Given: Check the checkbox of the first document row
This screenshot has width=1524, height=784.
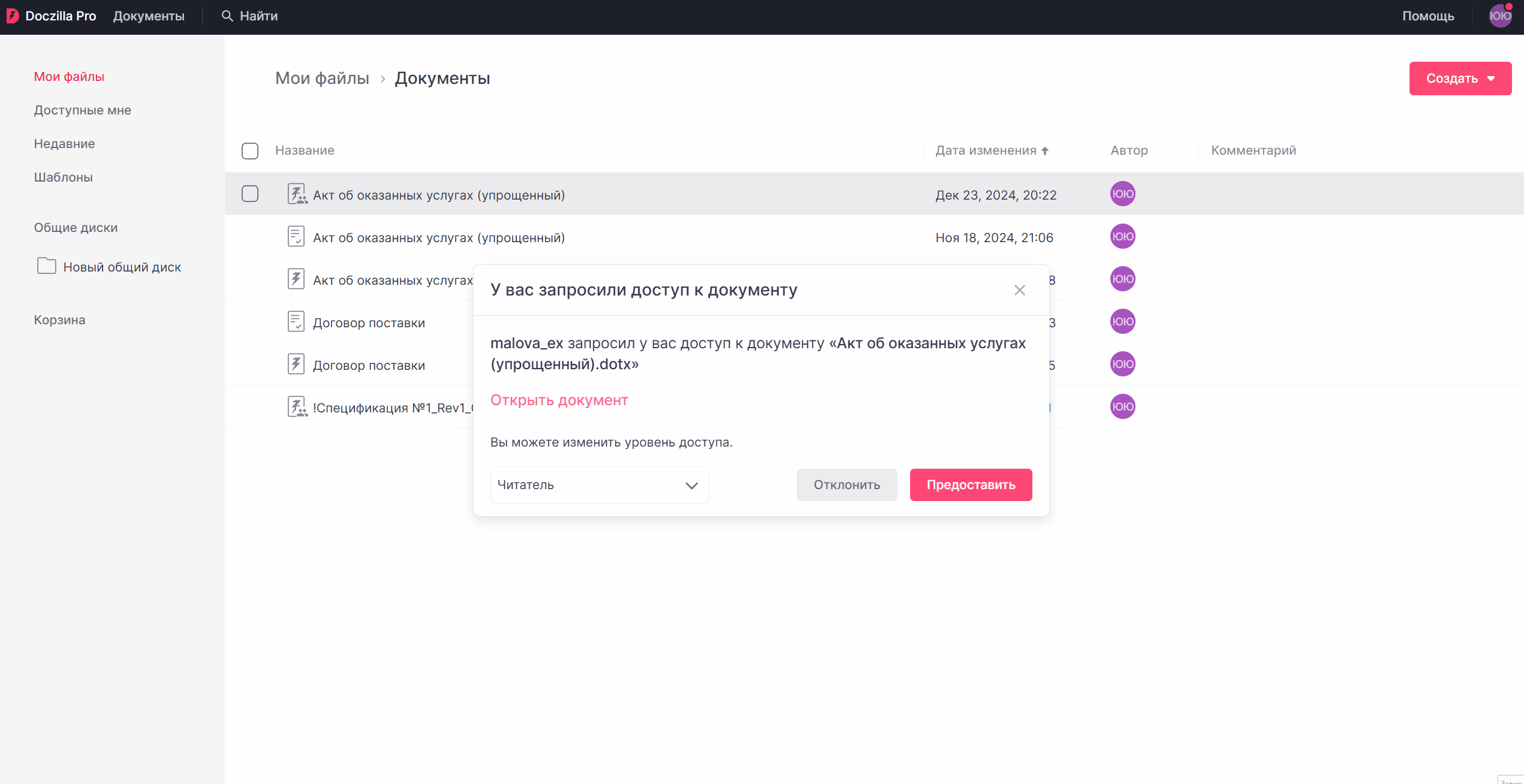Looking at the screenshot, I should coord(250,194).
